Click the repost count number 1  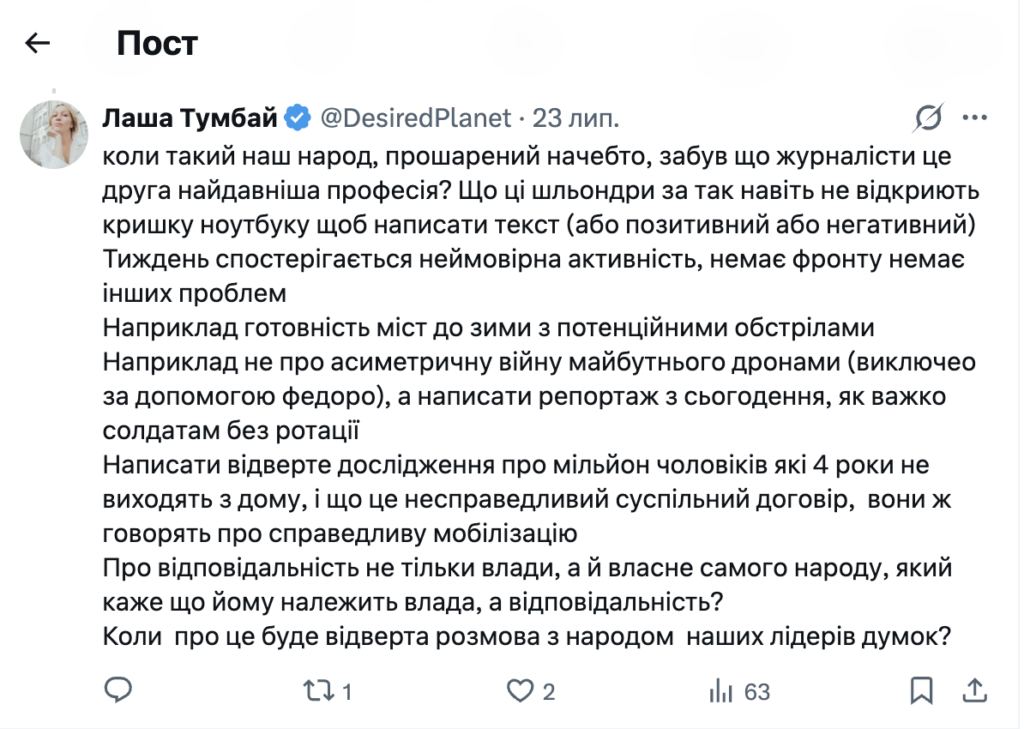pyautogui.click(x=347, y=692)
